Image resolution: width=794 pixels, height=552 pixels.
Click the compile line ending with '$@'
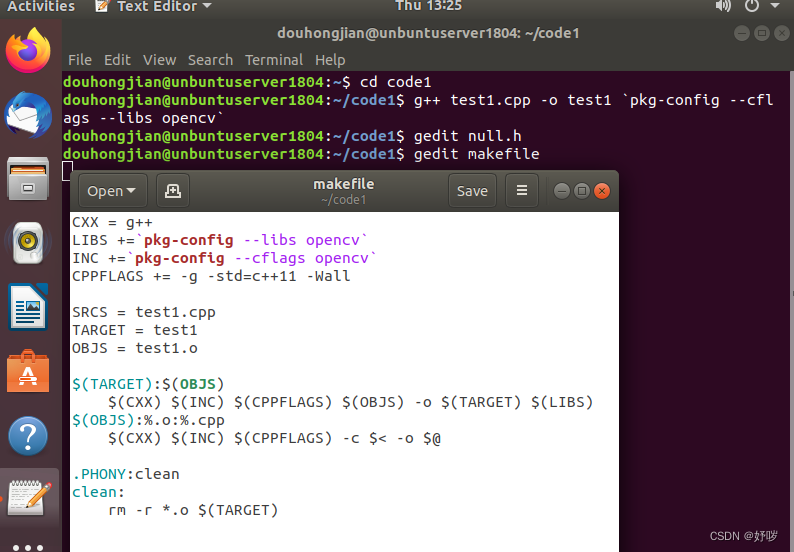pos(274,439)
